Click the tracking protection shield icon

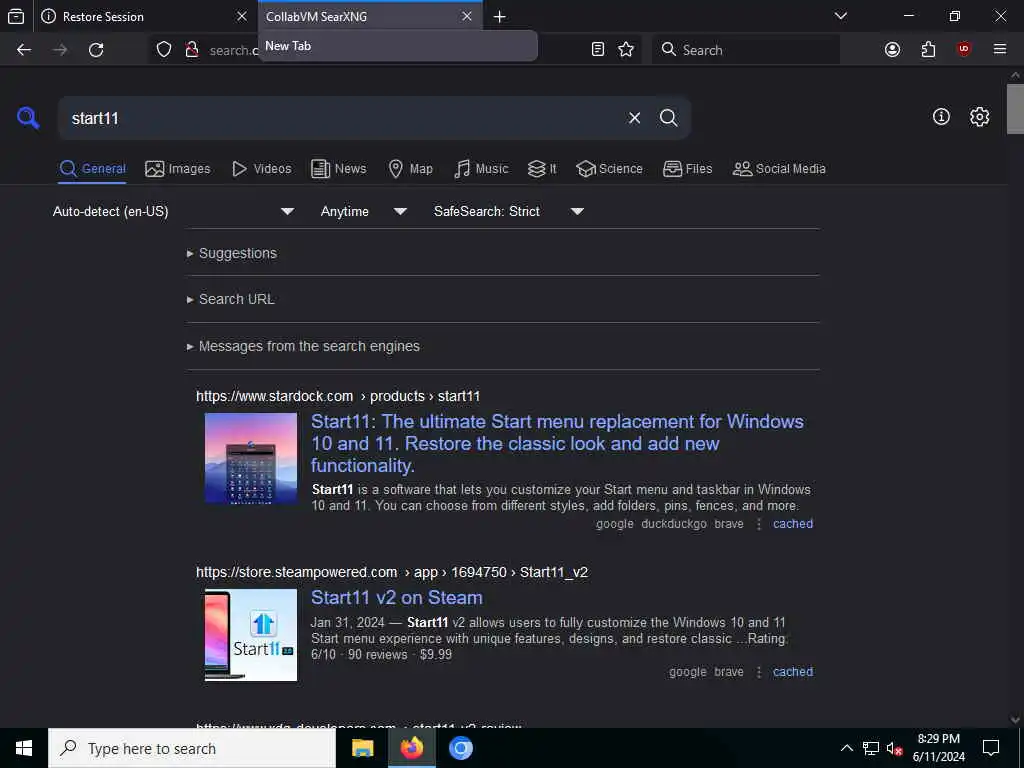(164, 50)
